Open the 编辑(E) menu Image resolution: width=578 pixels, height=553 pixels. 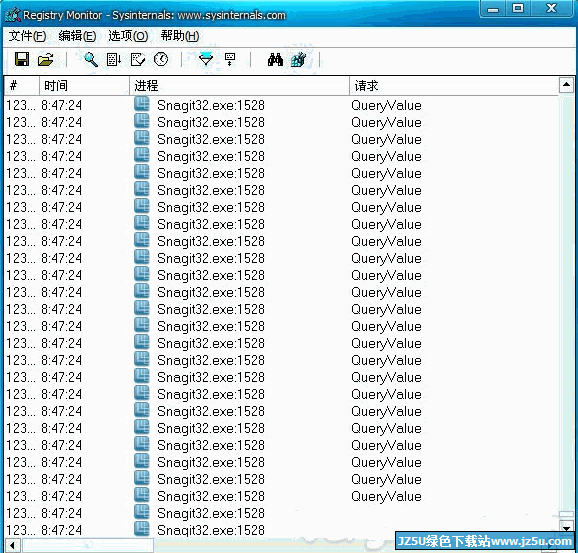[77, 36]
